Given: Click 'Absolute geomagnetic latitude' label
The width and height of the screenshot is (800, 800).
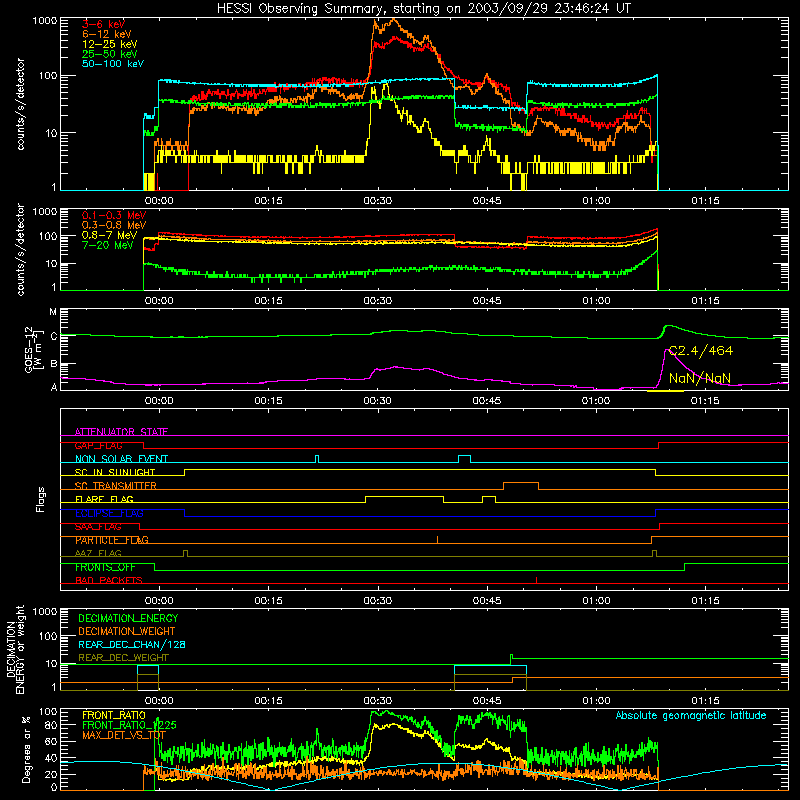Looking at the screenshot, I should [691, 716].
